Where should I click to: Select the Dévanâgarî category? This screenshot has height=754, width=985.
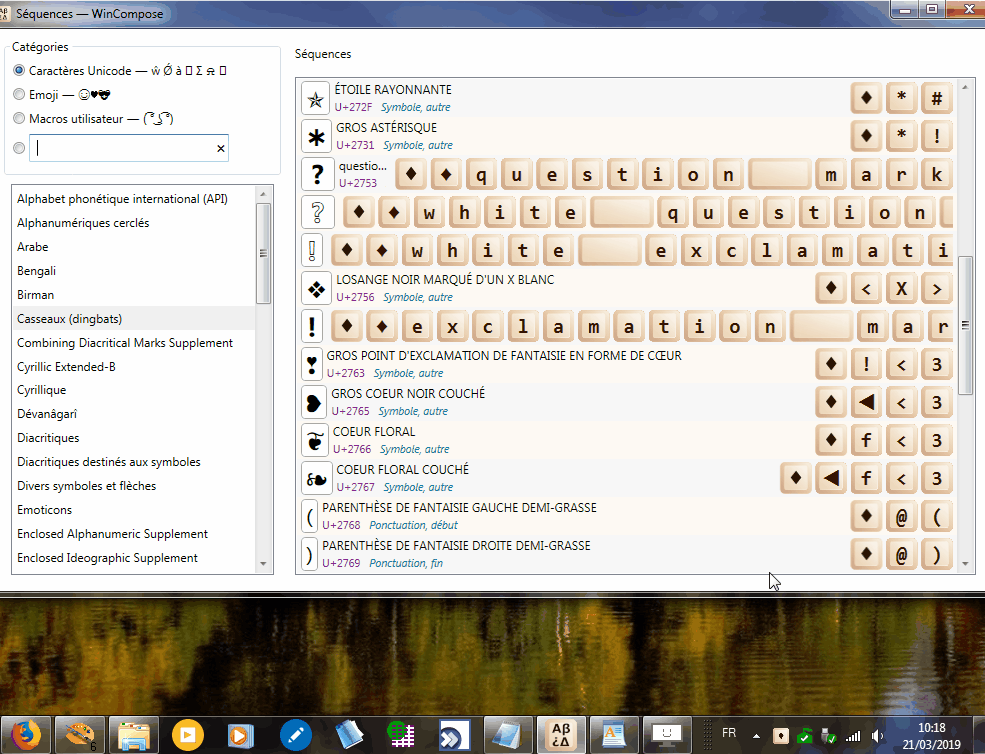coord(134,413)
